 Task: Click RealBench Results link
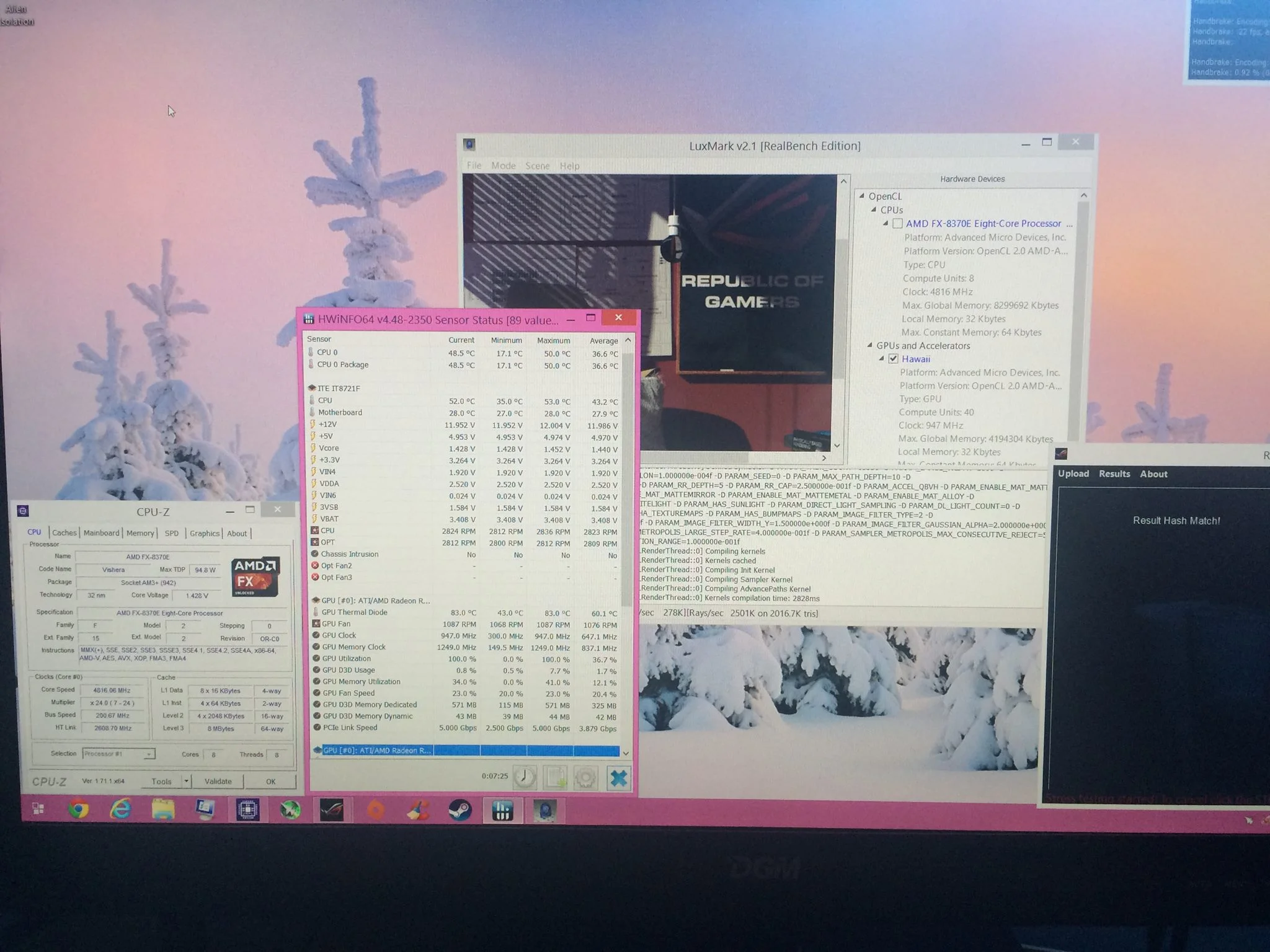pos(1114,474)
